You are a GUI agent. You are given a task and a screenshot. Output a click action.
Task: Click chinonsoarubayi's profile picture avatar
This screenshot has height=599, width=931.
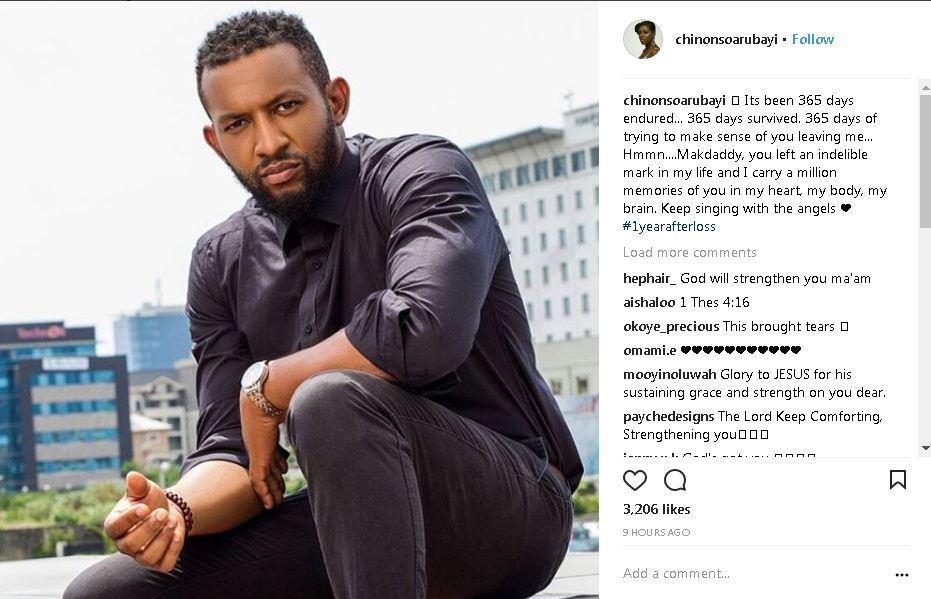[642, 39]
